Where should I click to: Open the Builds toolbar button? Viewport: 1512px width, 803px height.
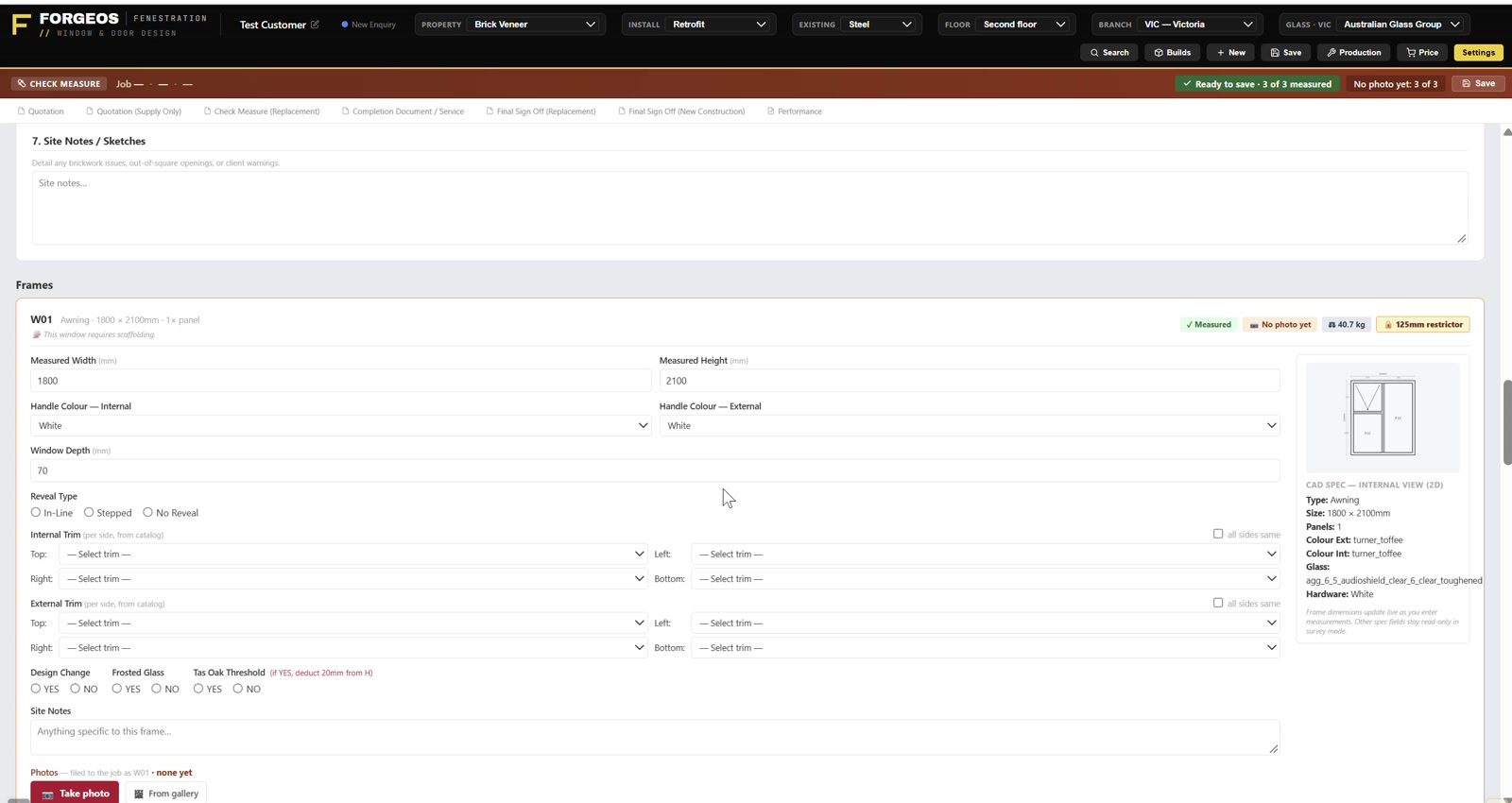point(1172,53)
